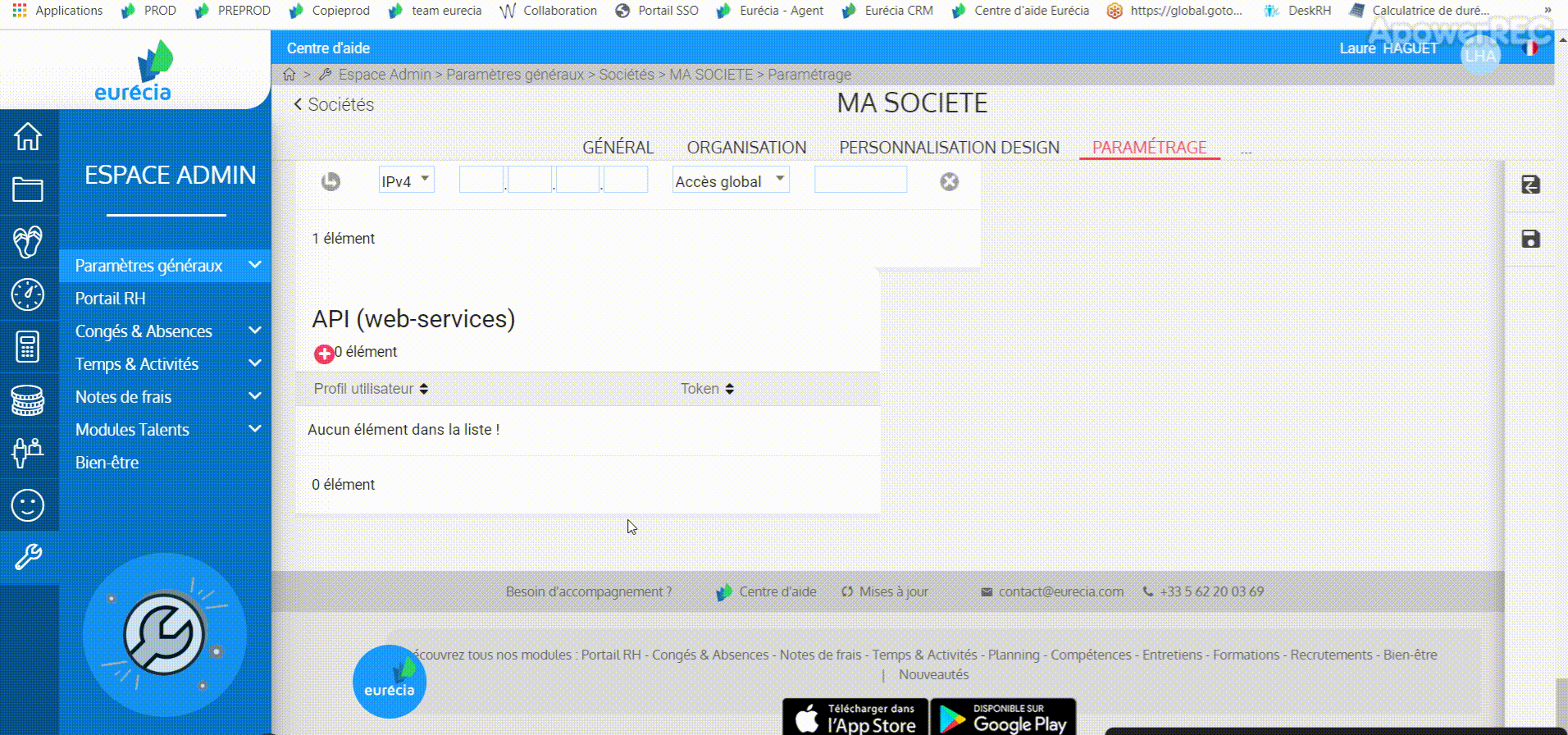Open the IPv4 dropdown
Viewport: 1568px width, 735px height.
coord(406,180)
